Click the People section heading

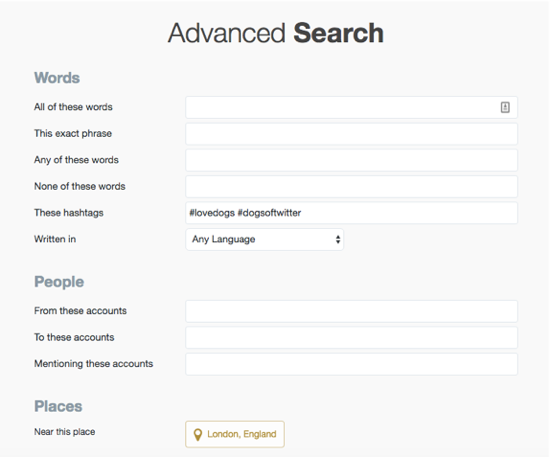[x=59, y=282]
